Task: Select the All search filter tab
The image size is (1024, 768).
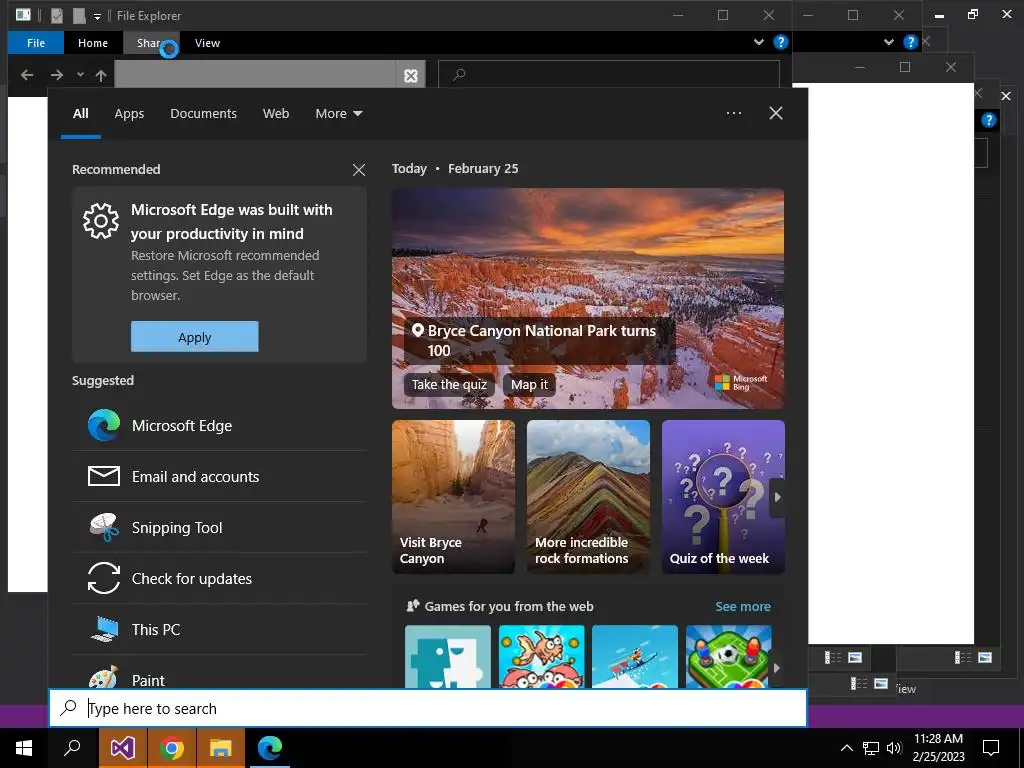Action: [80, 114]
